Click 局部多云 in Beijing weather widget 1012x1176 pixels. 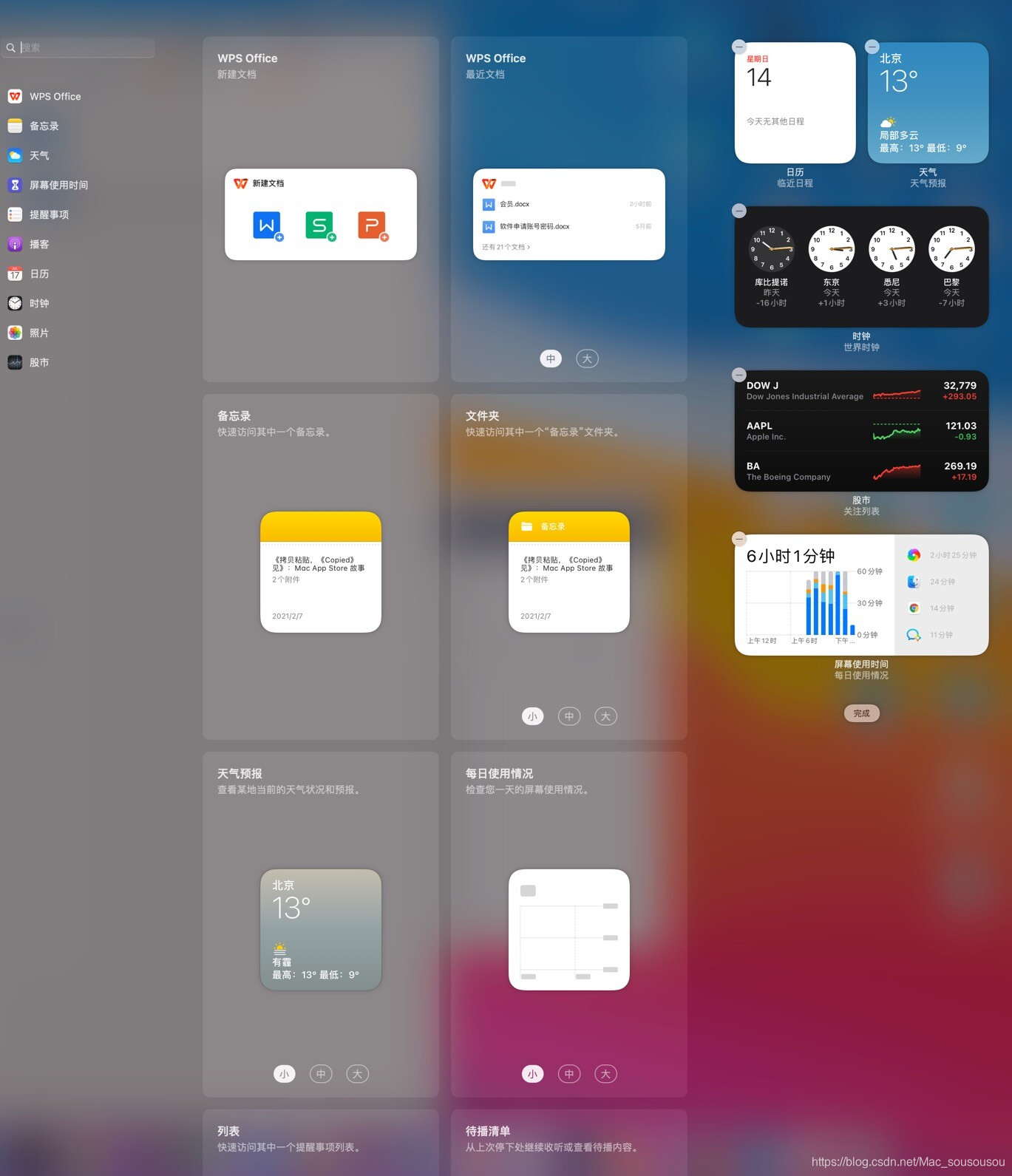tap(899, 135)
